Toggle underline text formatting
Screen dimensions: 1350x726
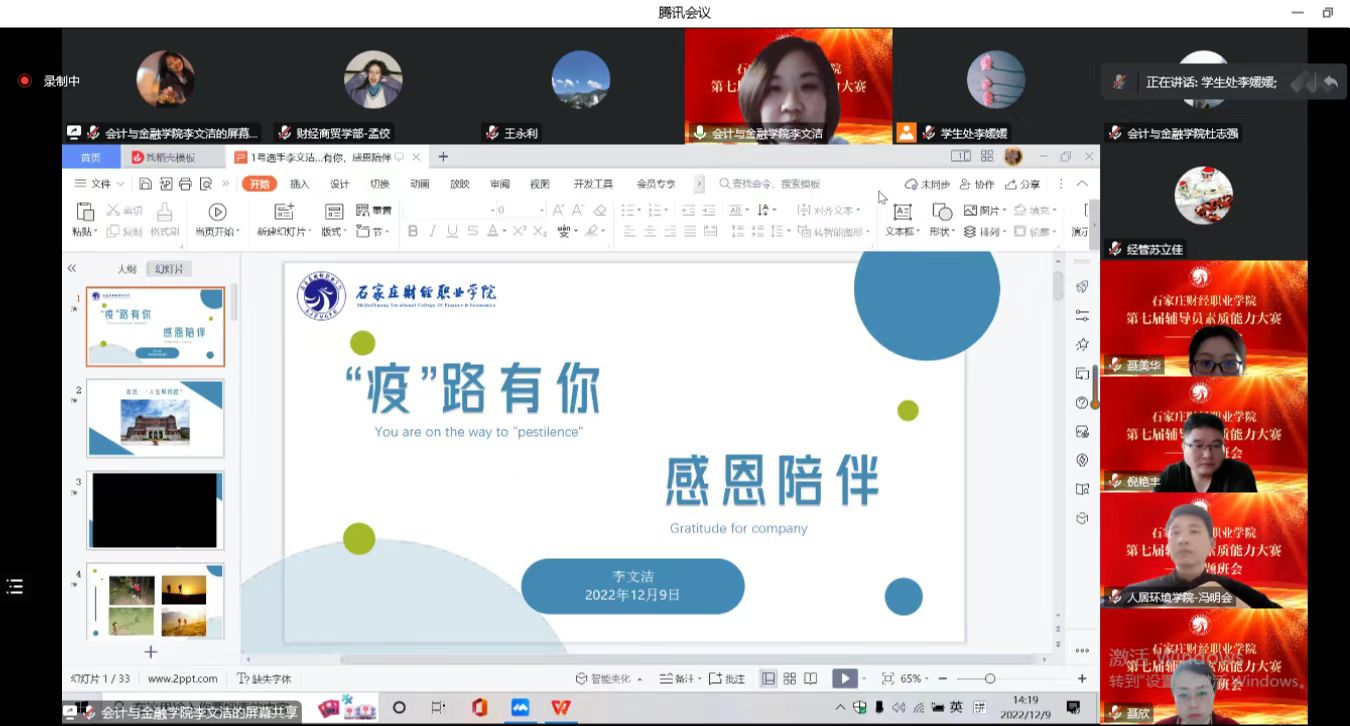tap(452, 232)
